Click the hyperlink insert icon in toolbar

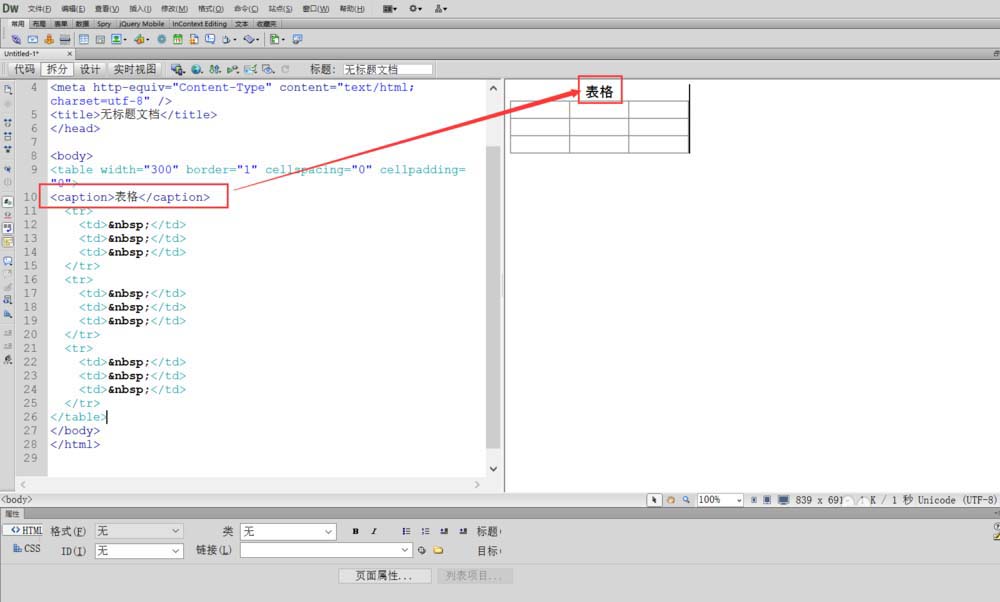coord(17,39)
